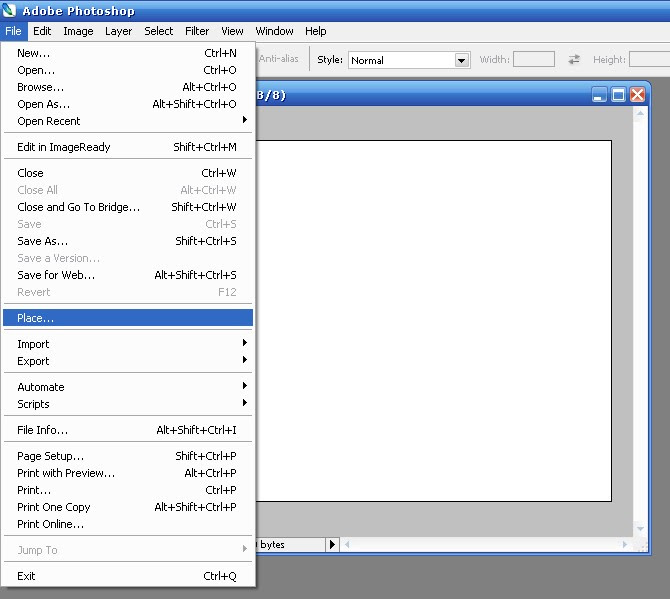Click the horizontal scrollbar right arrow
Image resolution: width=670 pixels, height=599 pixels.
tap(625, 545)
